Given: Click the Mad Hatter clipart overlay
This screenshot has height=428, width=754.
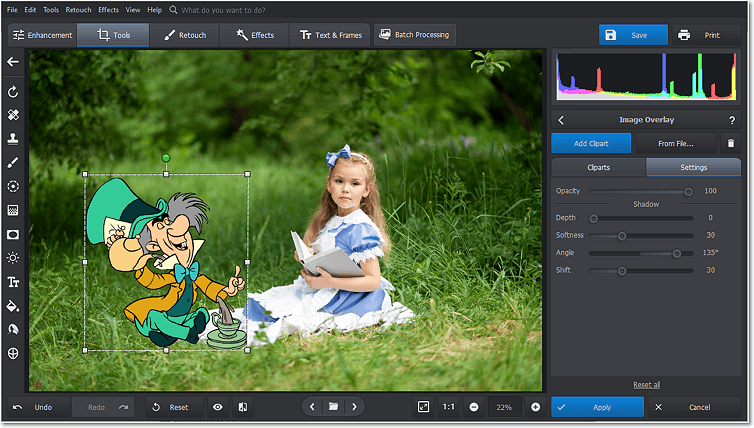Looking at the screenshot, I should coord(166,262).
